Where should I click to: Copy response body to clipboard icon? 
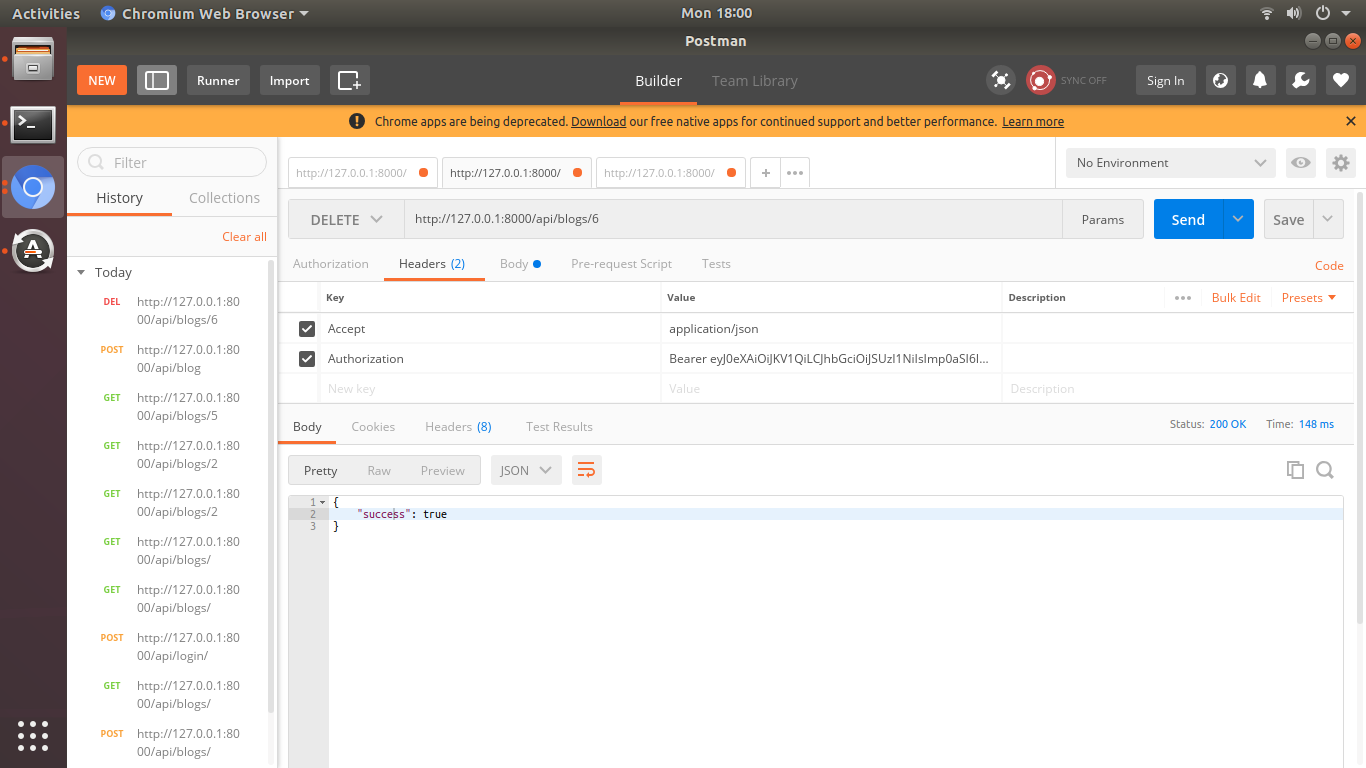[1296, 470]
